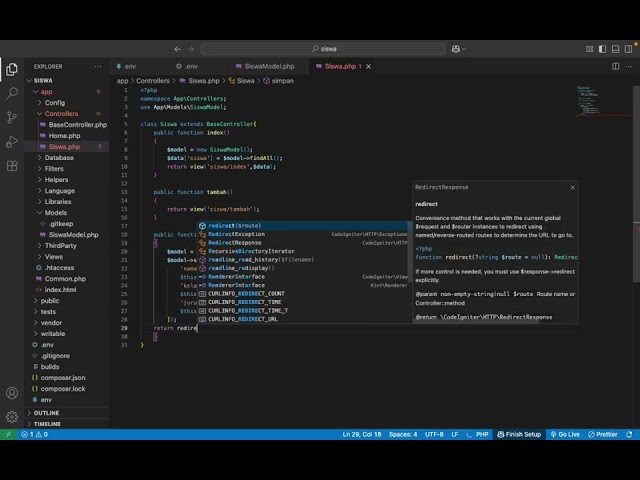Click the editor minimap

click(x=603, y=101)
